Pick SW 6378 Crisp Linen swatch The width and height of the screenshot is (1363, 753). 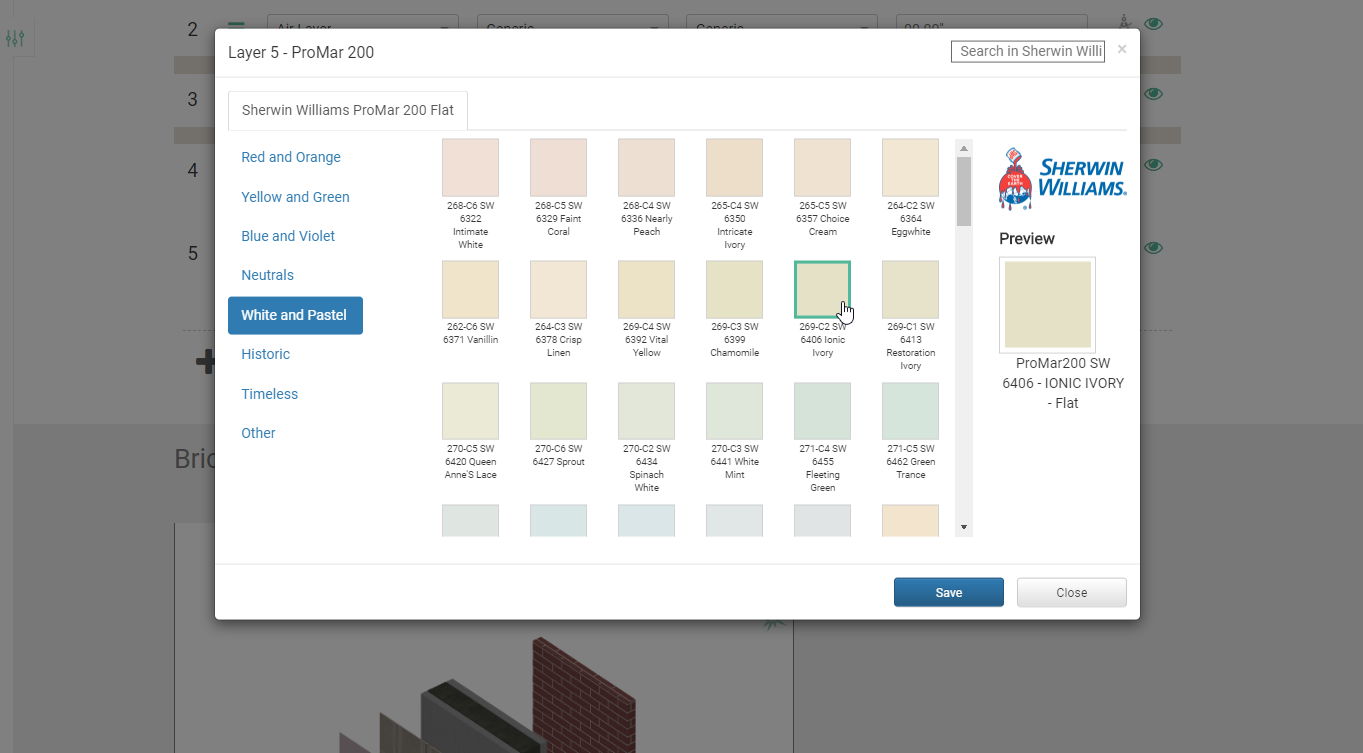tap(558, 289)
